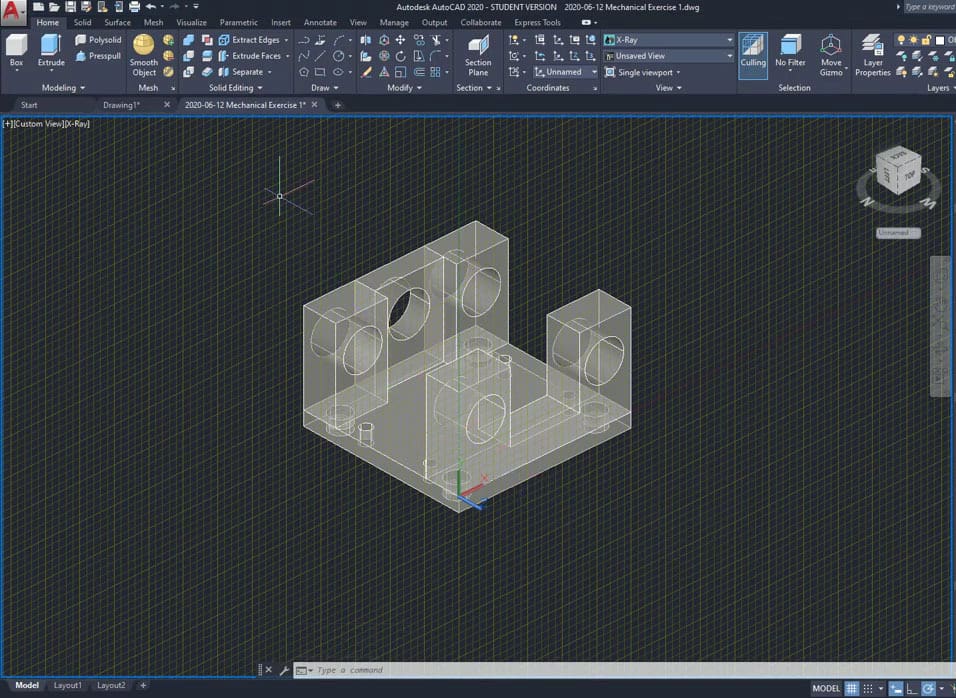The image size is (956, 698).
Task: Toggle polar tracking in status bar
Action: pos(928,689)
